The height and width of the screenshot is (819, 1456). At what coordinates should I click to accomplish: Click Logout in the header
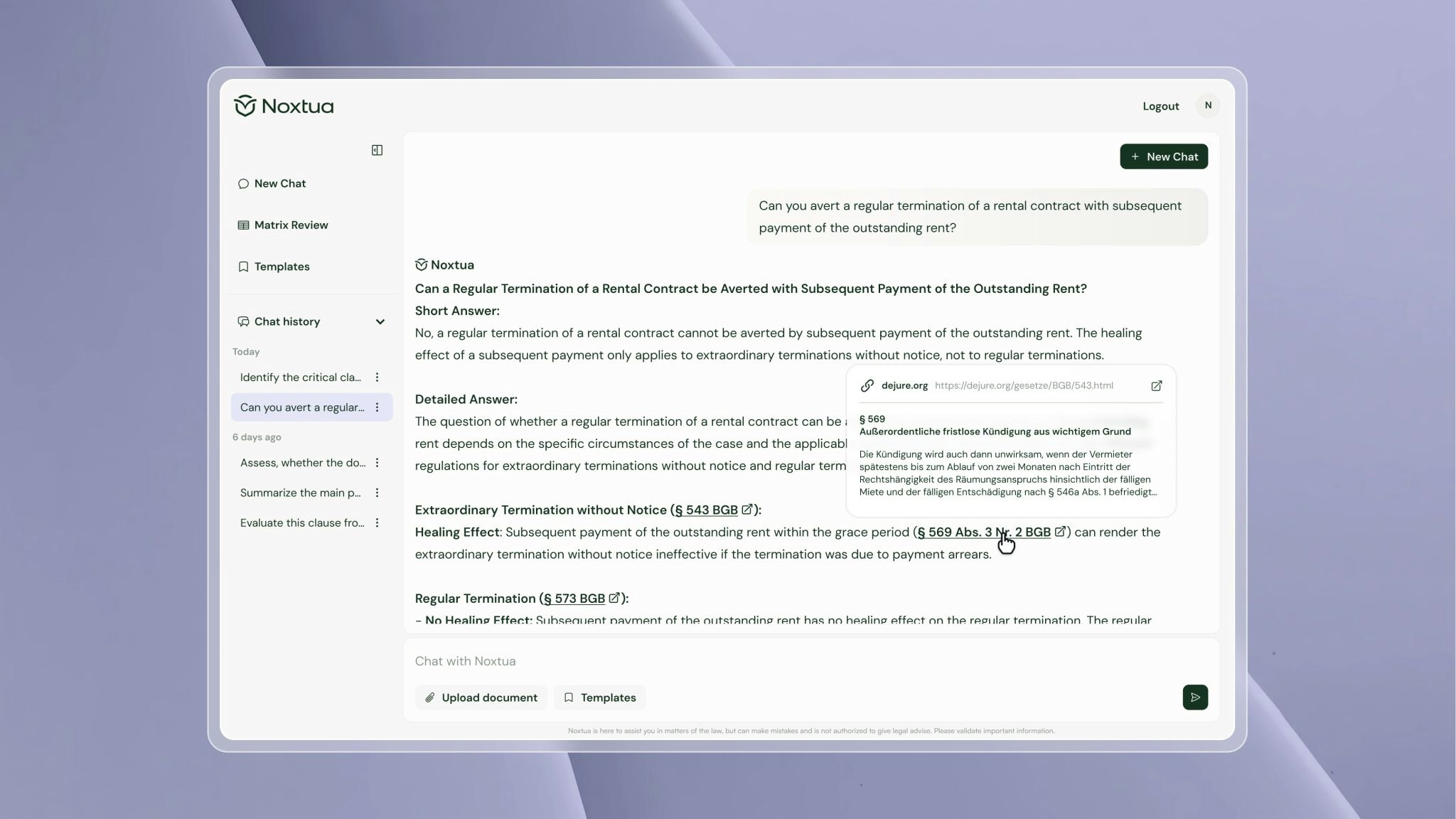pos(1160,107)
